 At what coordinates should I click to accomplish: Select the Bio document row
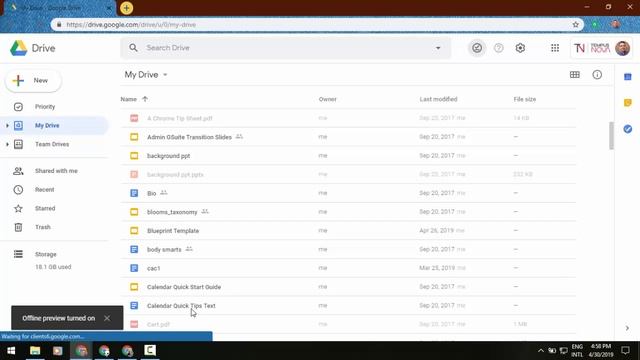tap(348, 193)
